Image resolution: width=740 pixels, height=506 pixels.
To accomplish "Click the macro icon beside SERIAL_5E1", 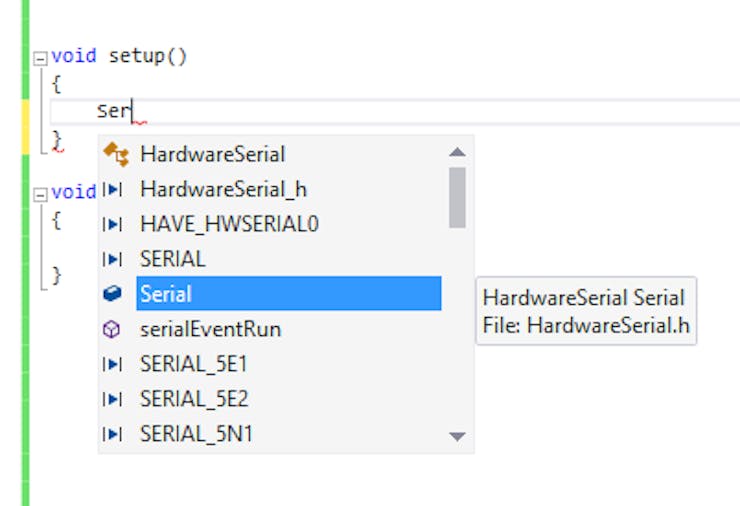I will pyautogui.click(x=112, y=364).
